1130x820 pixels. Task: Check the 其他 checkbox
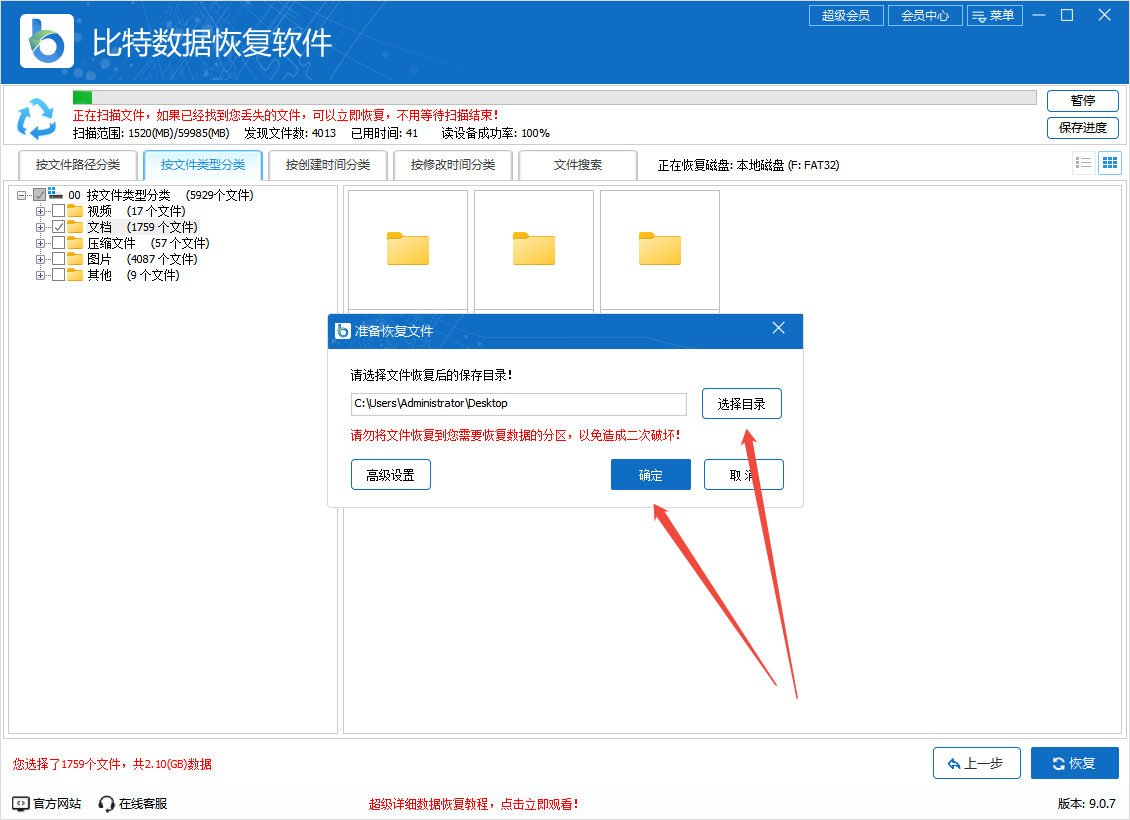tap(58, 275)
